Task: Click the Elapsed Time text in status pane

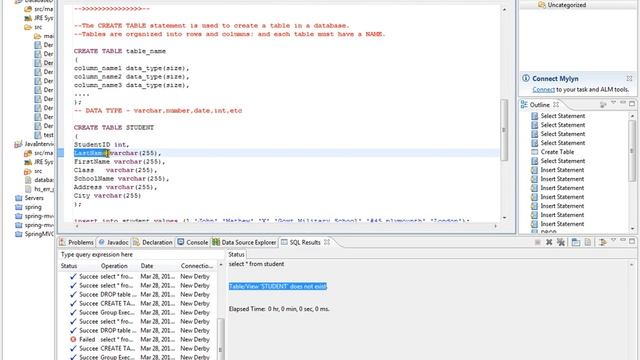Action: pos(279,309)
